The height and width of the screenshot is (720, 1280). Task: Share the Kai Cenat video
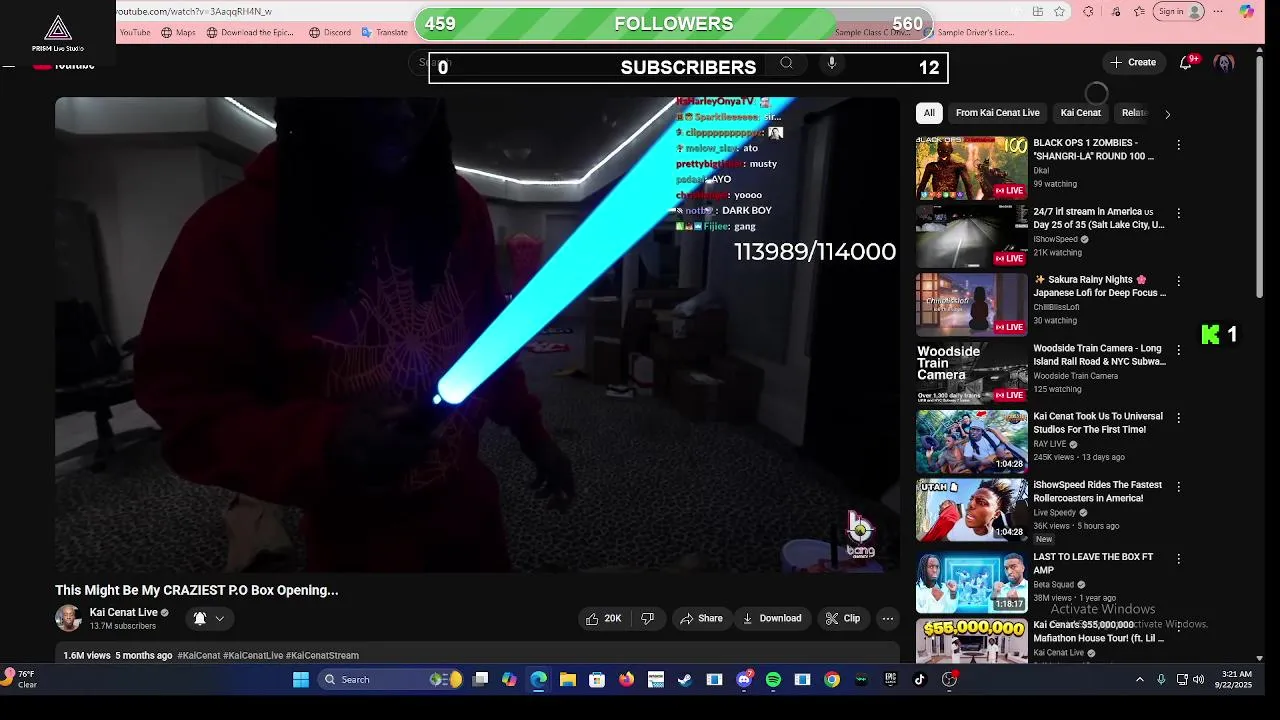701,618
